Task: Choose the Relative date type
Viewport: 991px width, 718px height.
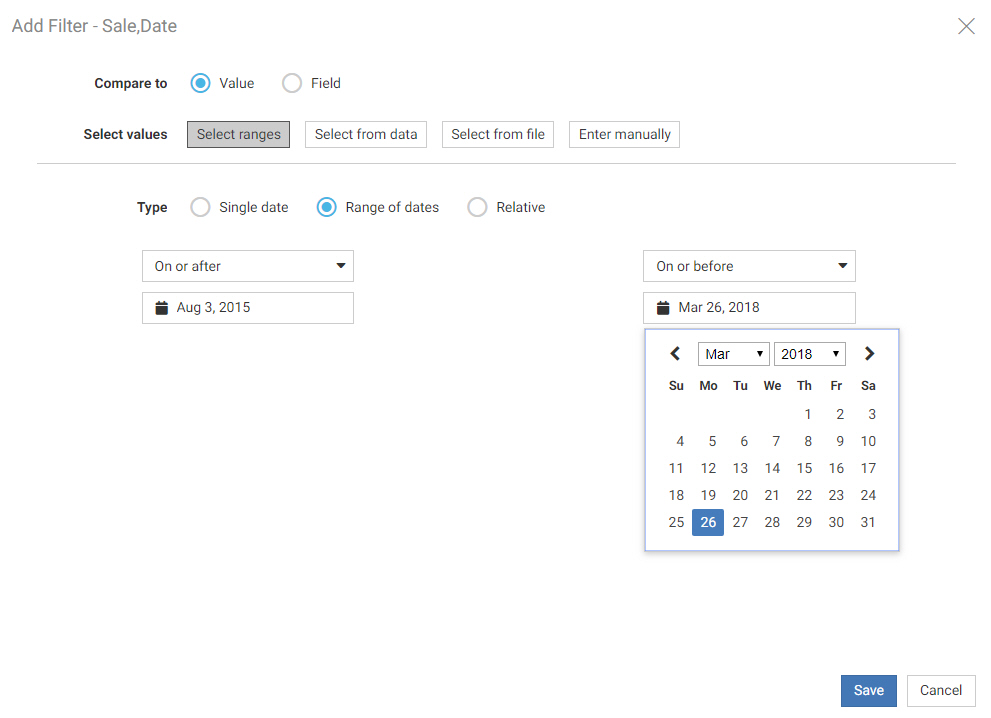Action: coord(477,207)
